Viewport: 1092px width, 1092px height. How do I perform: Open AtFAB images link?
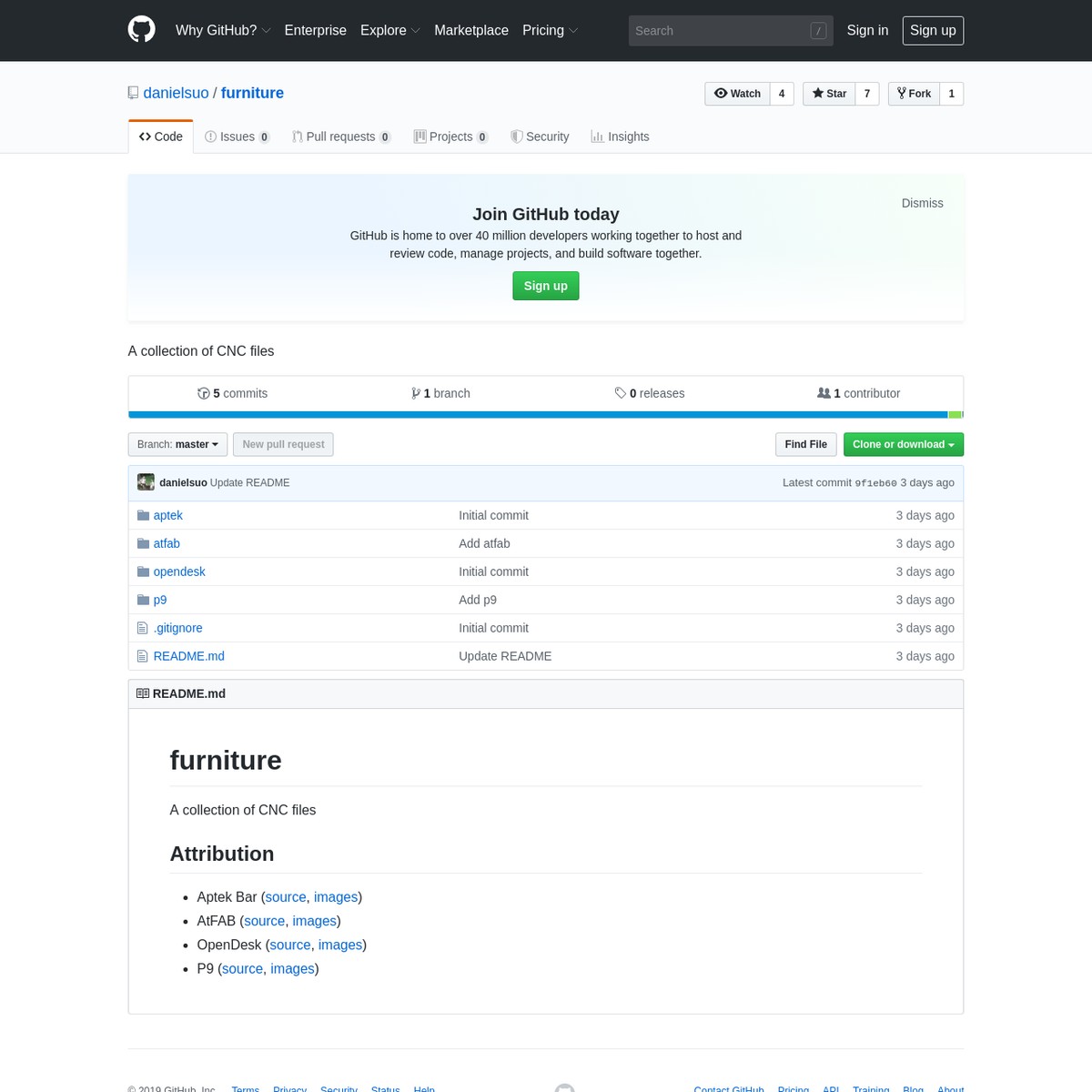coord(315,921)
